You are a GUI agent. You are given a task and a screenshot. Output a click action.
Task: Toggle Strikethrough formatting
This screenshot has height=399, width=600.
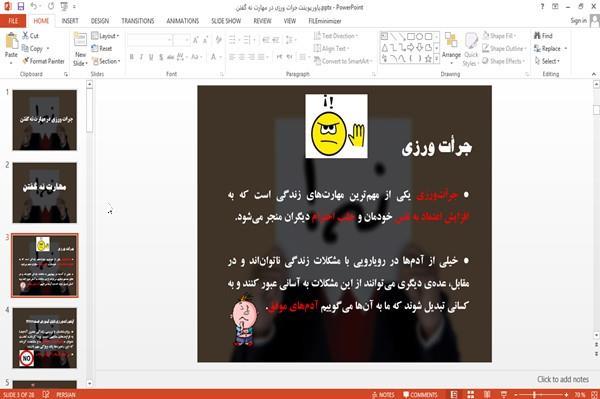point(171,57)
